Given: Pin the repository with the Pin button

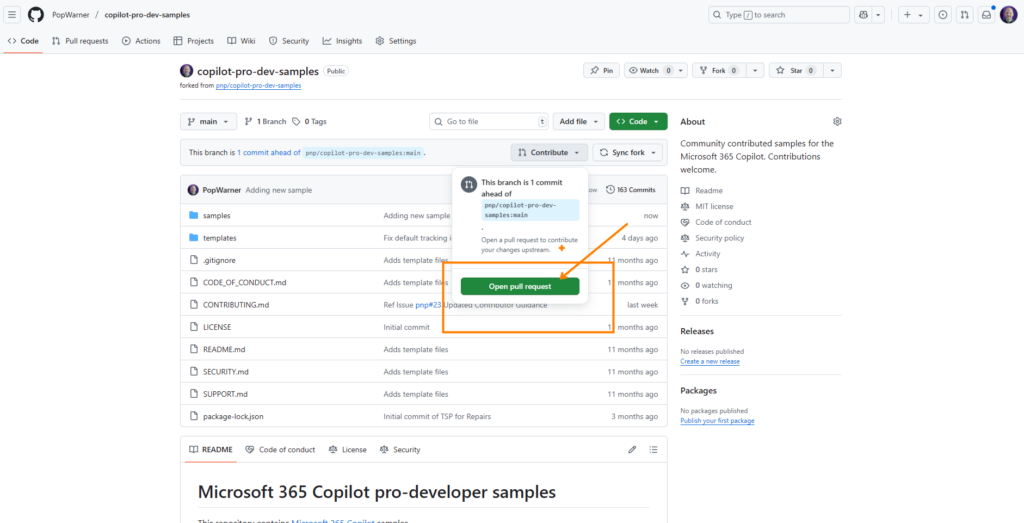Looking at the screenshot, I should click(601, 71).
